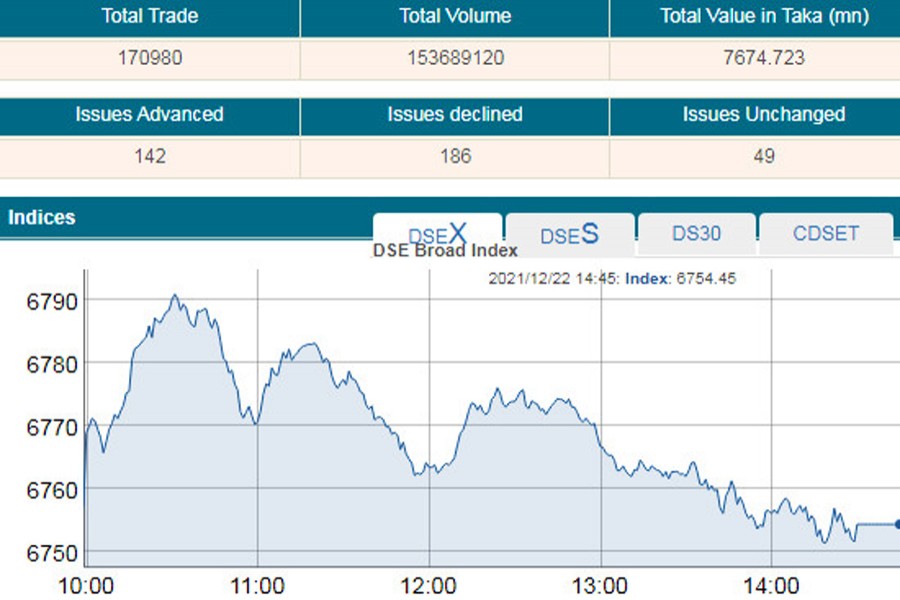The height and width of the screenshot is (600, 900).
Task: Click the Total Trade column header
Action: tap(150, 16)
